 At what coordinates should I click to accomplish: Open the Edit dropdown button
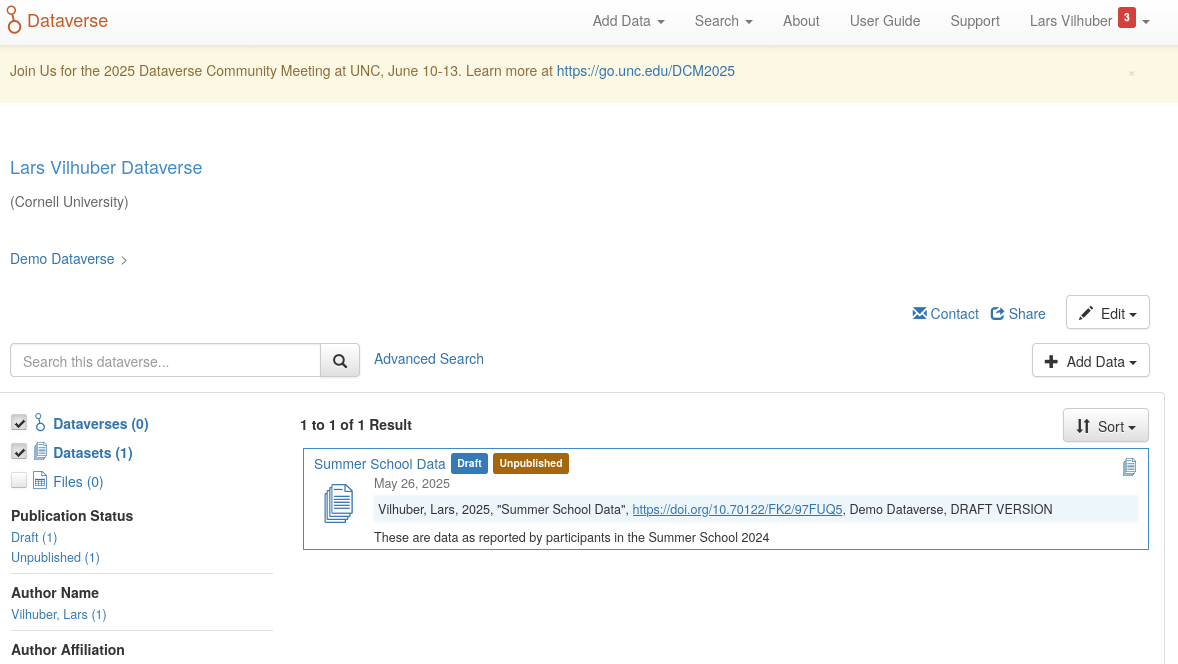[x=1107, y=313]
